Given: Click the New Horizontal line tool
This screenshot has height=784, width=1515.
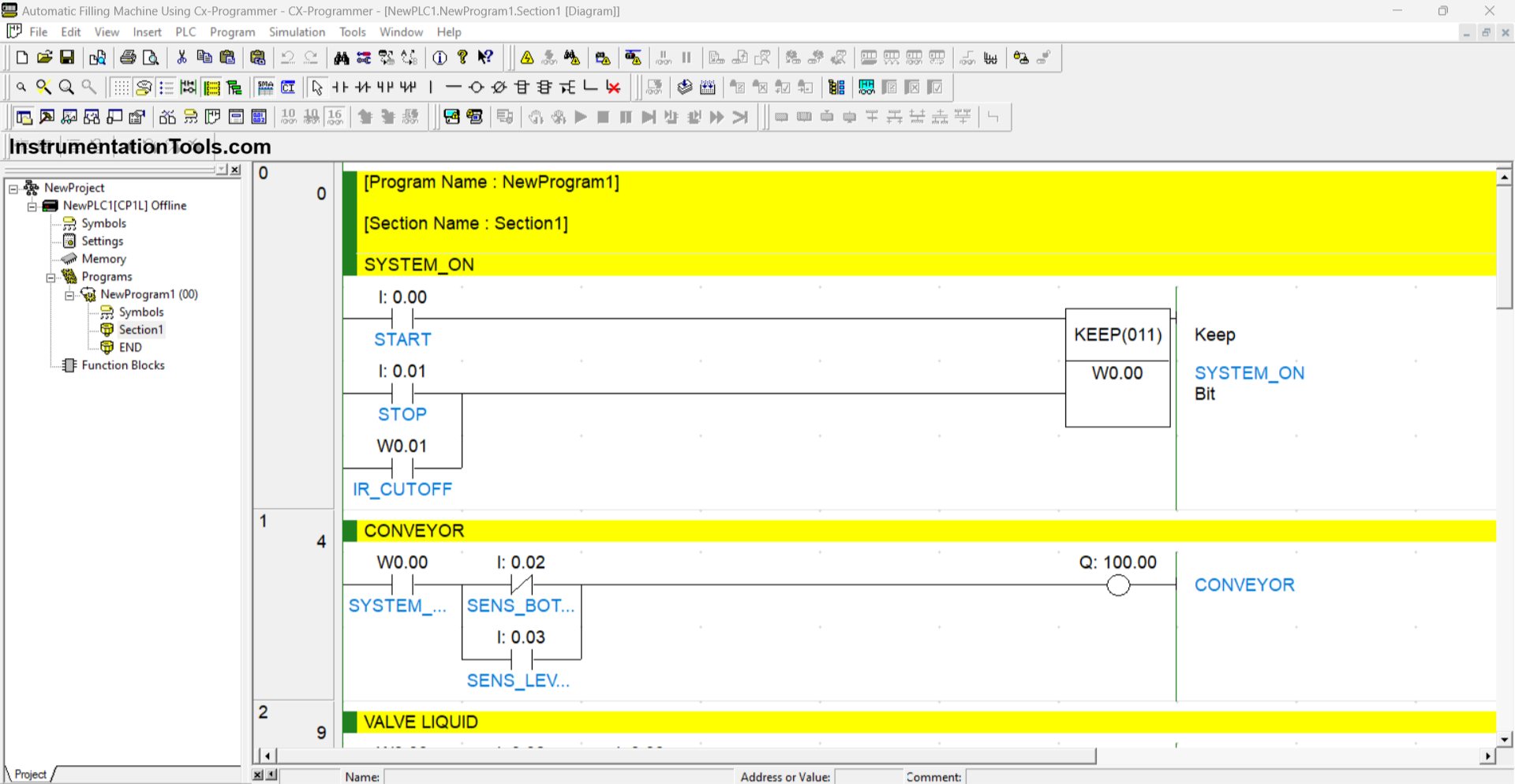Looking at the screenshot, I should pos(453,88).
